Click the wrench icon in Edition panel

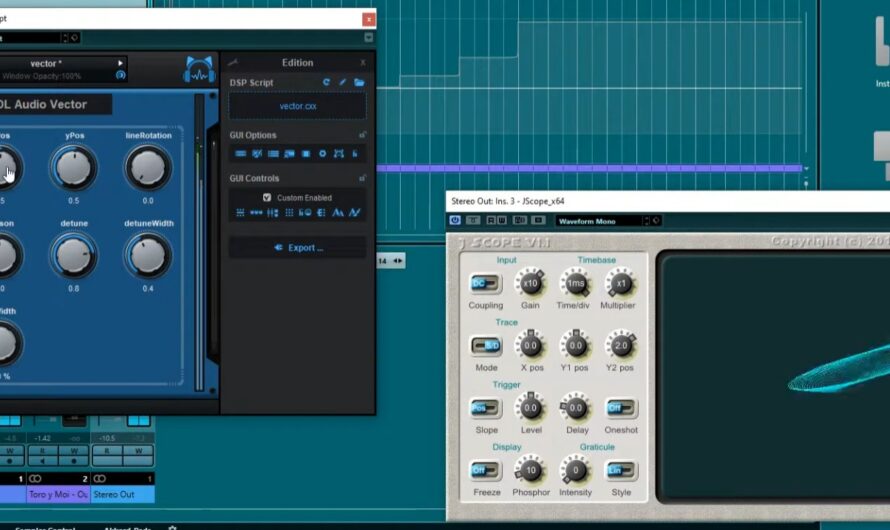pos(233,62)
